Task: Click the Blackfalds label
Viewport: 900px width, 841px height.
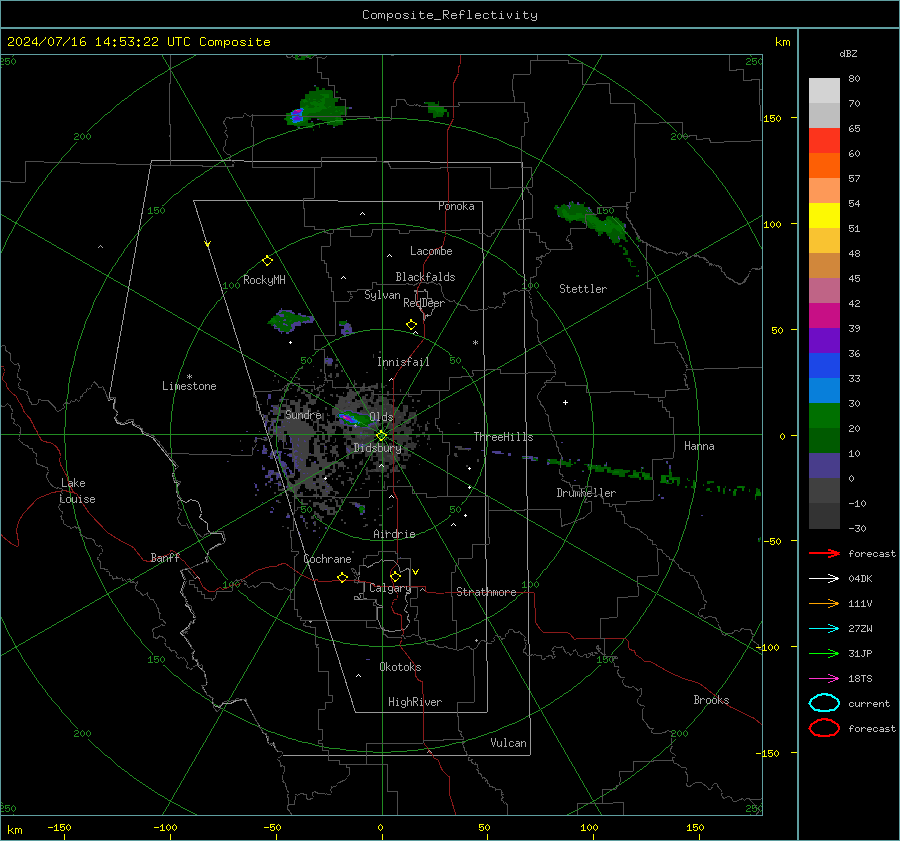Action: click(x=425, y=277)
